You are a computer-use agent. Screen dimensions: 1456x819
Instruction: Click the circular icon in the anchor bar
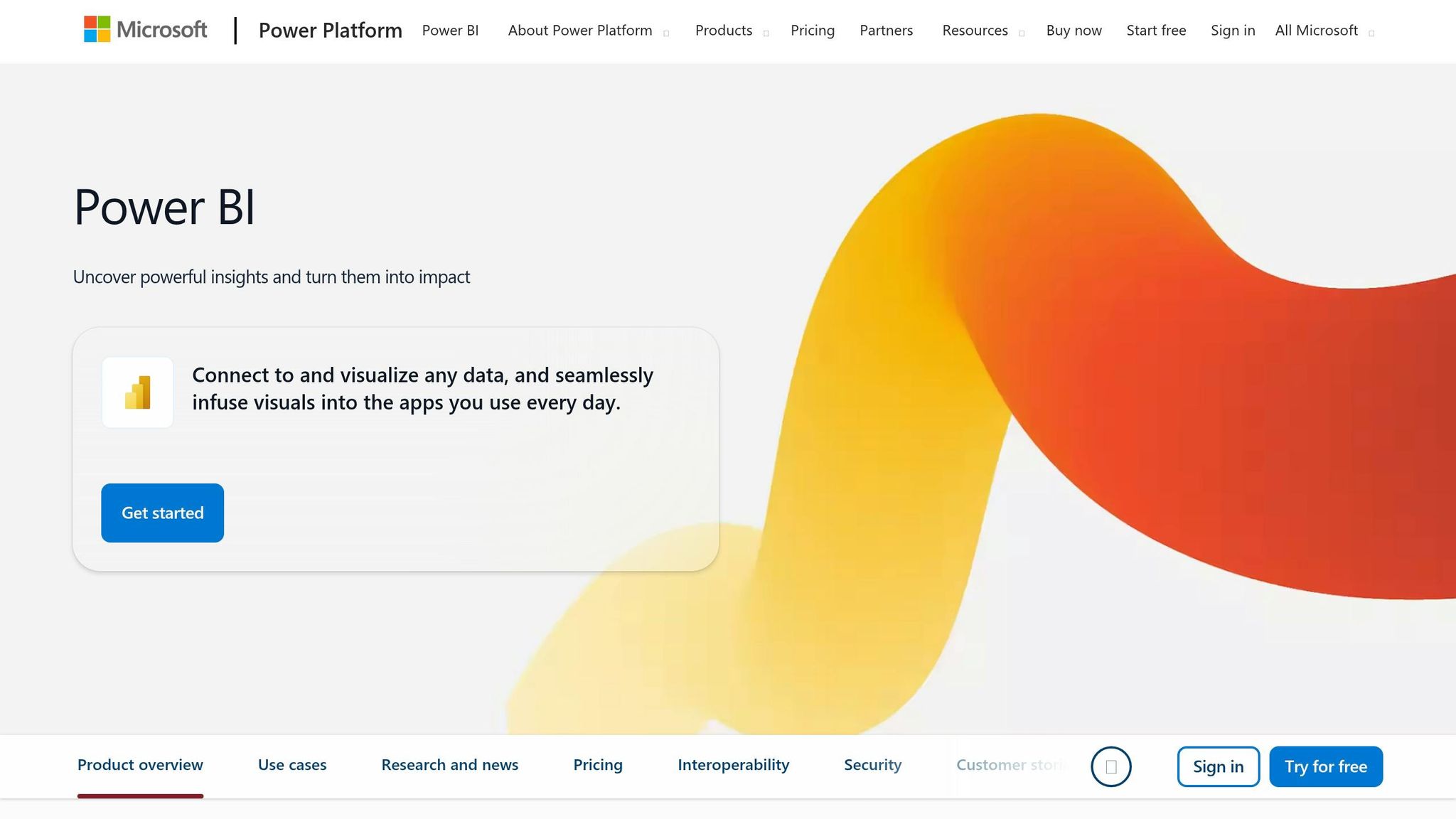1110,766
